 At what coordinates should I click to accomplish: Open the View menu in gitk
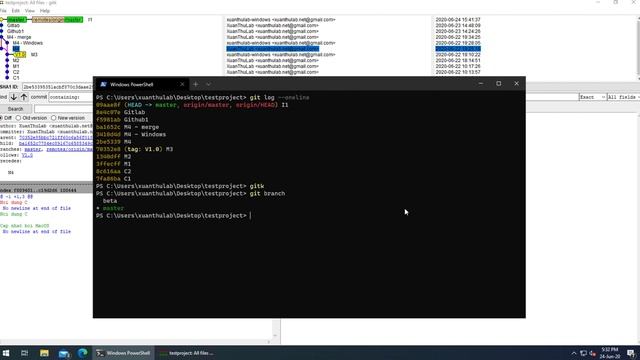[x=30, y=11]
